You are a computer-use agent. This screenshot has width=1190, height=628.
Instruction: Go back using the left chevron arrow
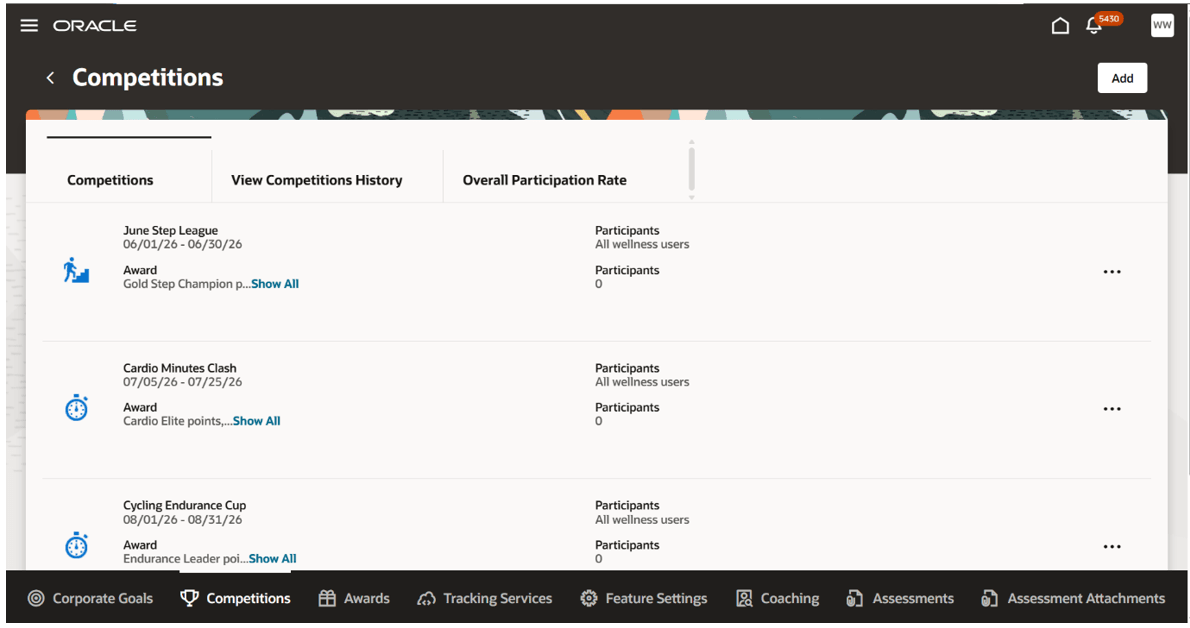pyautogui.click(x=50, y=77)
